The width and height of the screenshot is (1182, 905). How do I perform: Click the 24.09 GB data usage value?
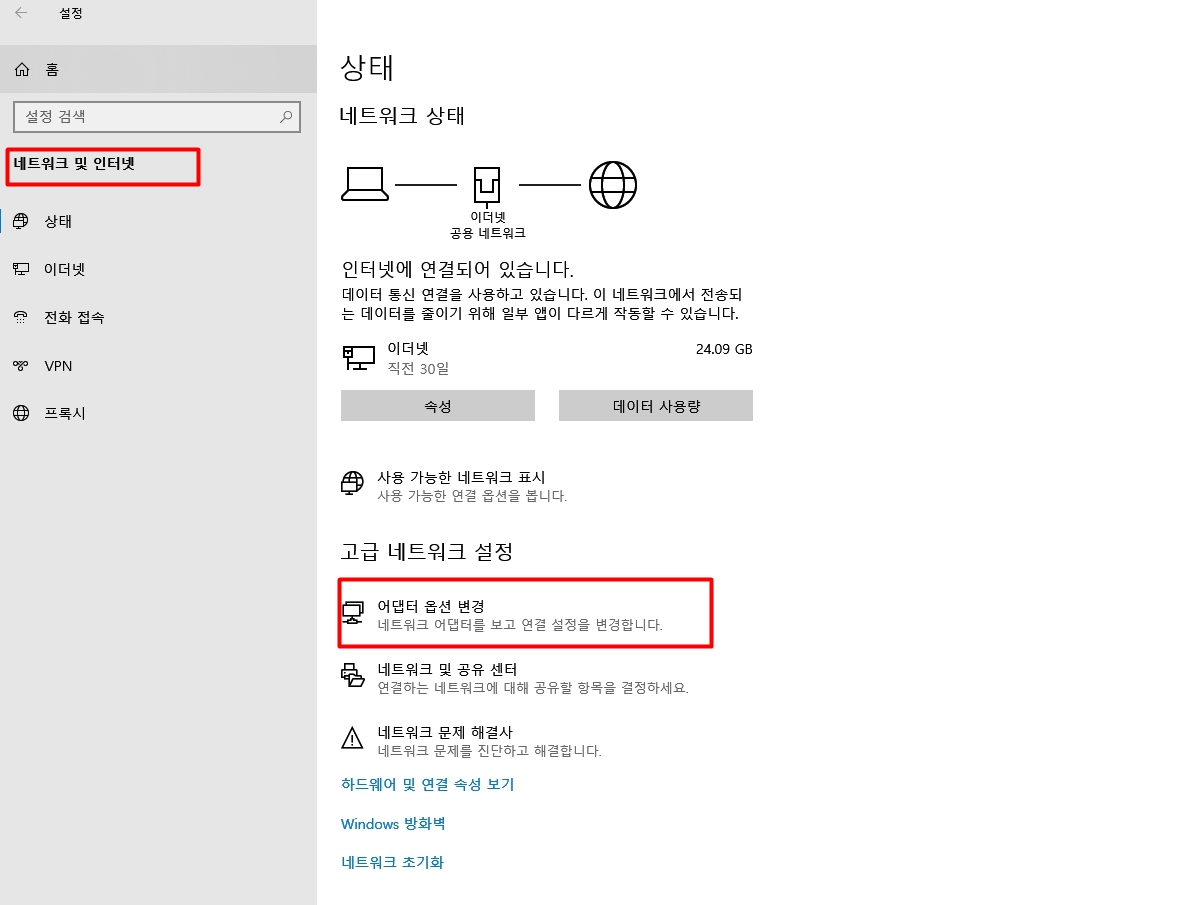click(x=724, y=349)
